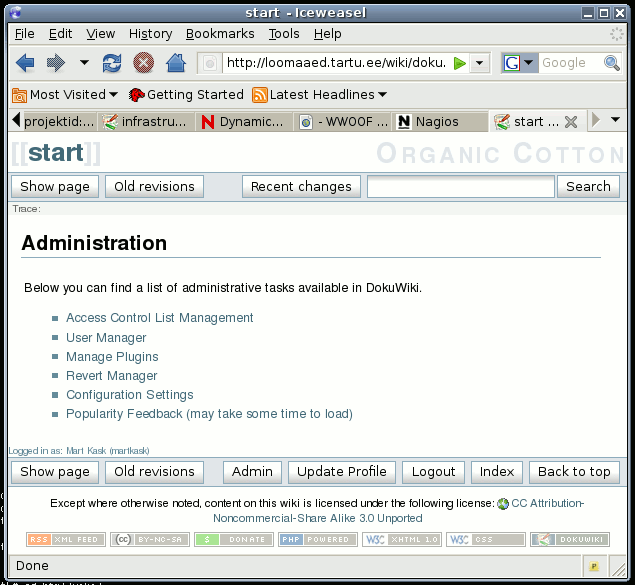Expand the Latest Headlines feed
The width and height of the screenshot is (635, 585).
pyautogui.click(x=320, y=95)
